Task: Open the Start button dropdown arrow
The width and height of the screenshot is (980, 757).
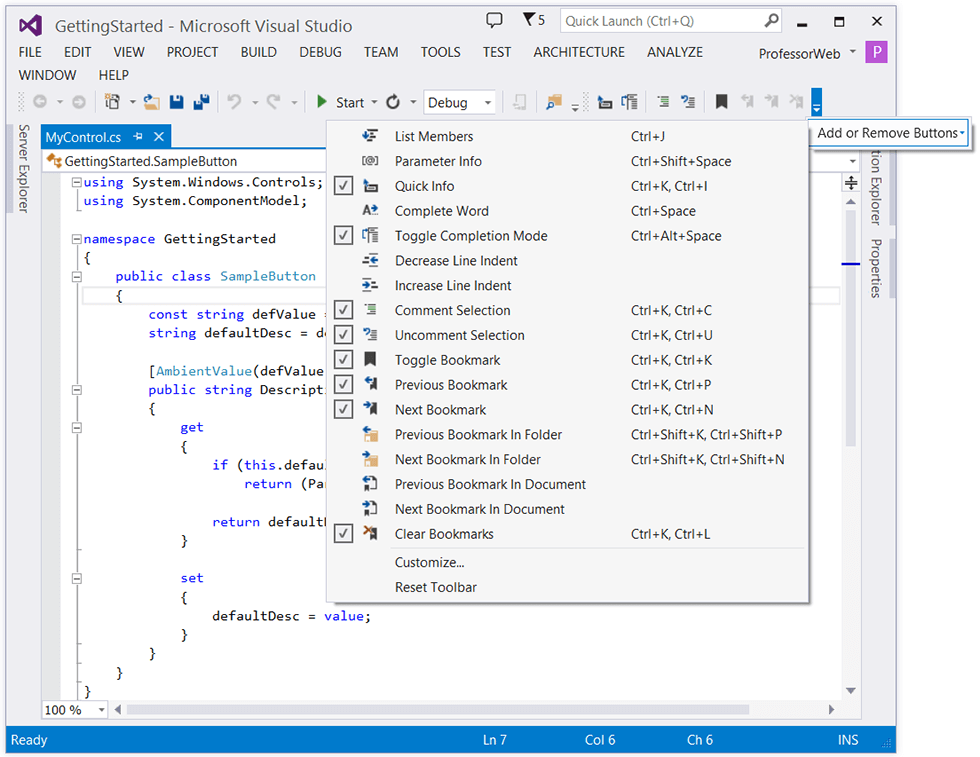Action: point(374,102)
